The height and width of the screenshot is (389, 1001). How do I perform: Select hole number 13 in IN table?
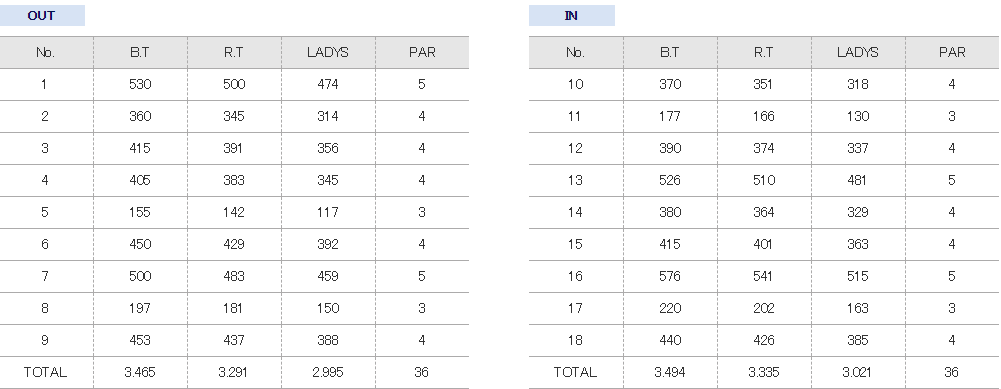[575, 180]
